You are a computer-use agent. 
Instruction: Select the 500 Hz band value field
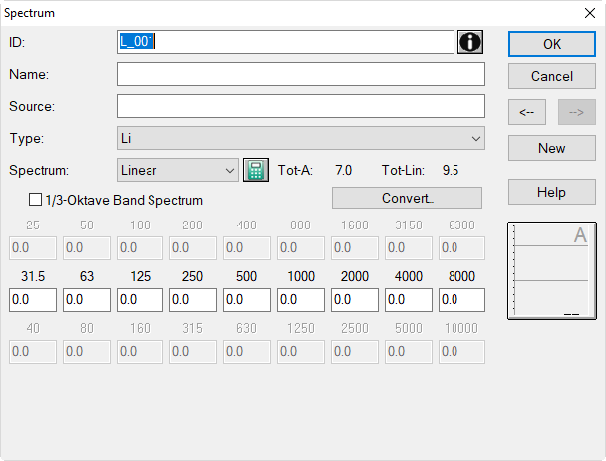pyautogui.click(x=247, y=299)
